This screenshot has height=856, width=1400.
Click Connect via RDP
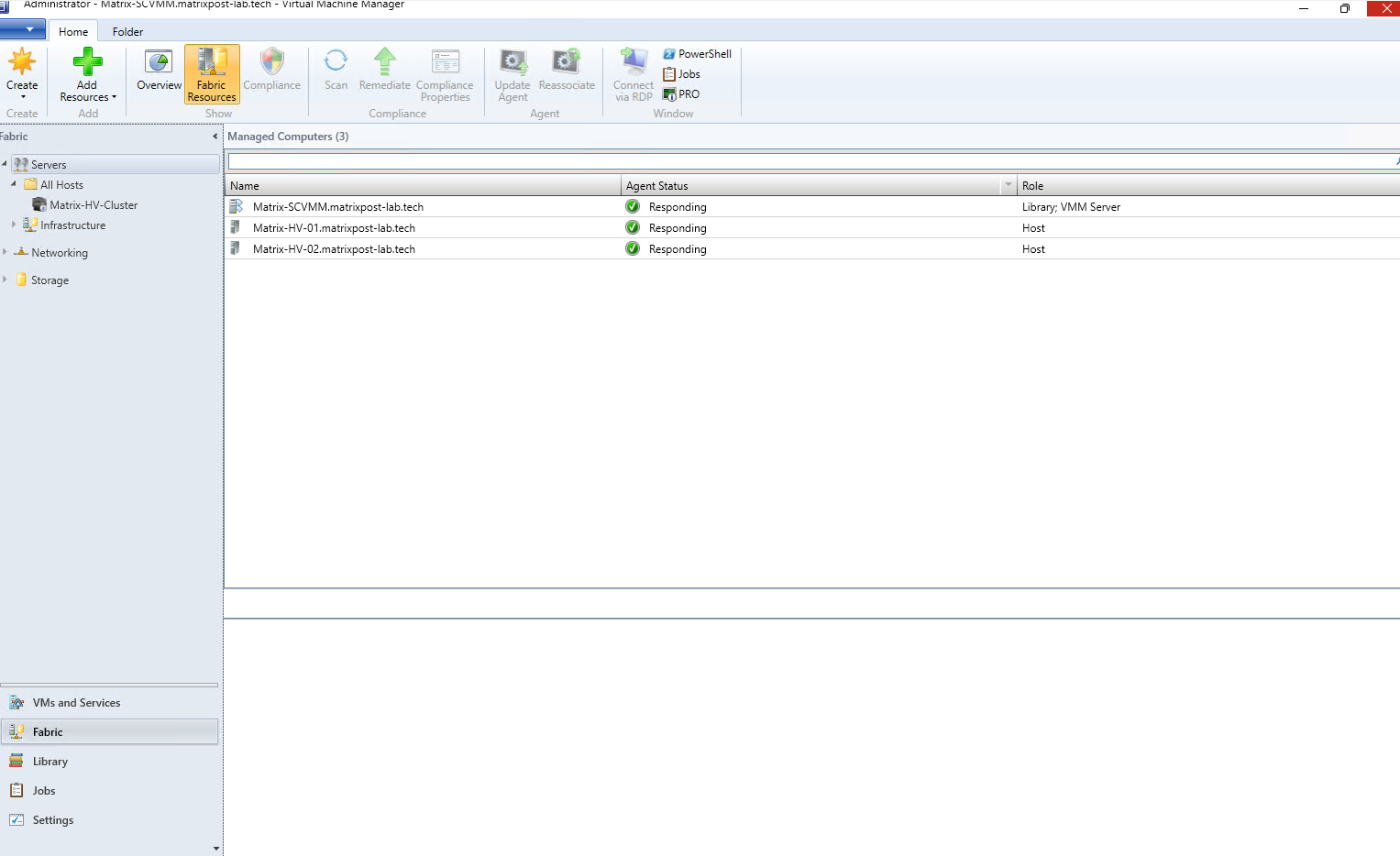coord(634,74)
